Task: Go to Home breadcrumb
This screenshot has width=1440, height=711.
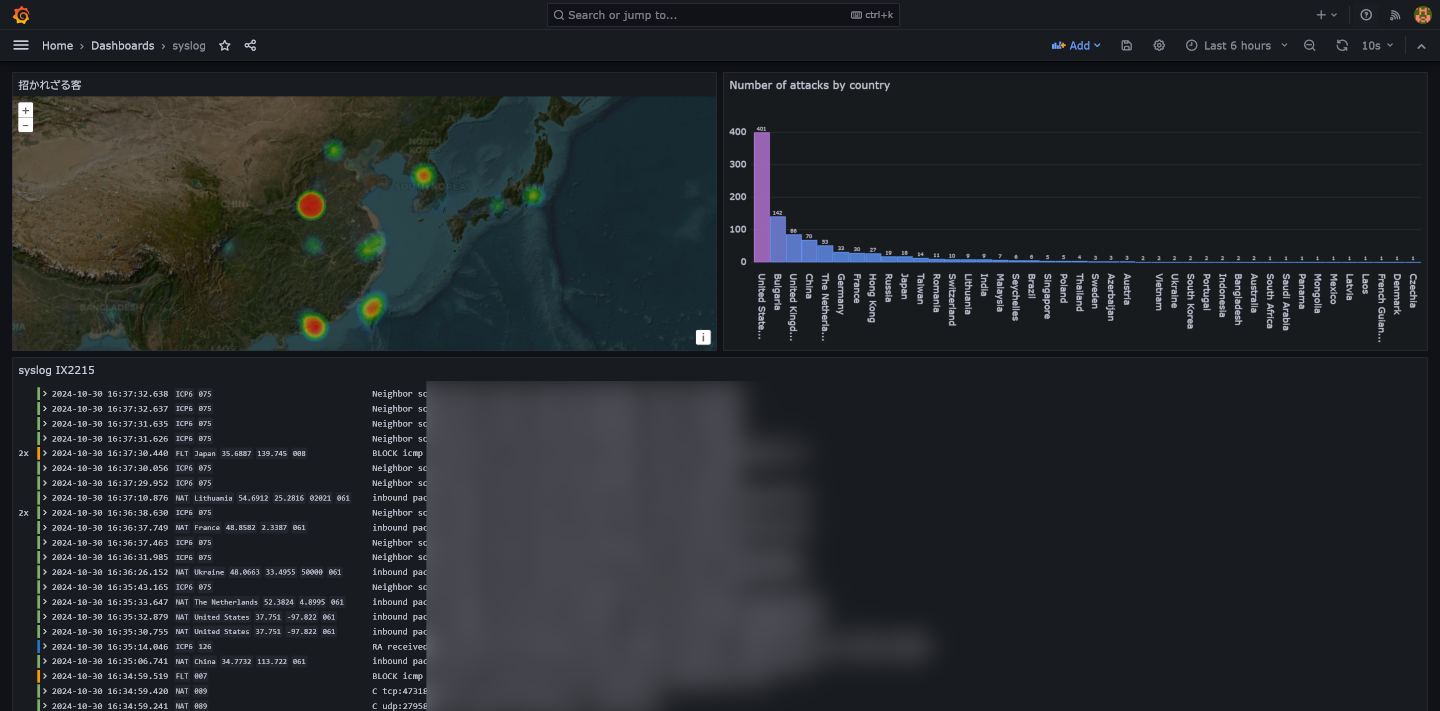Action: click(57, 46)
